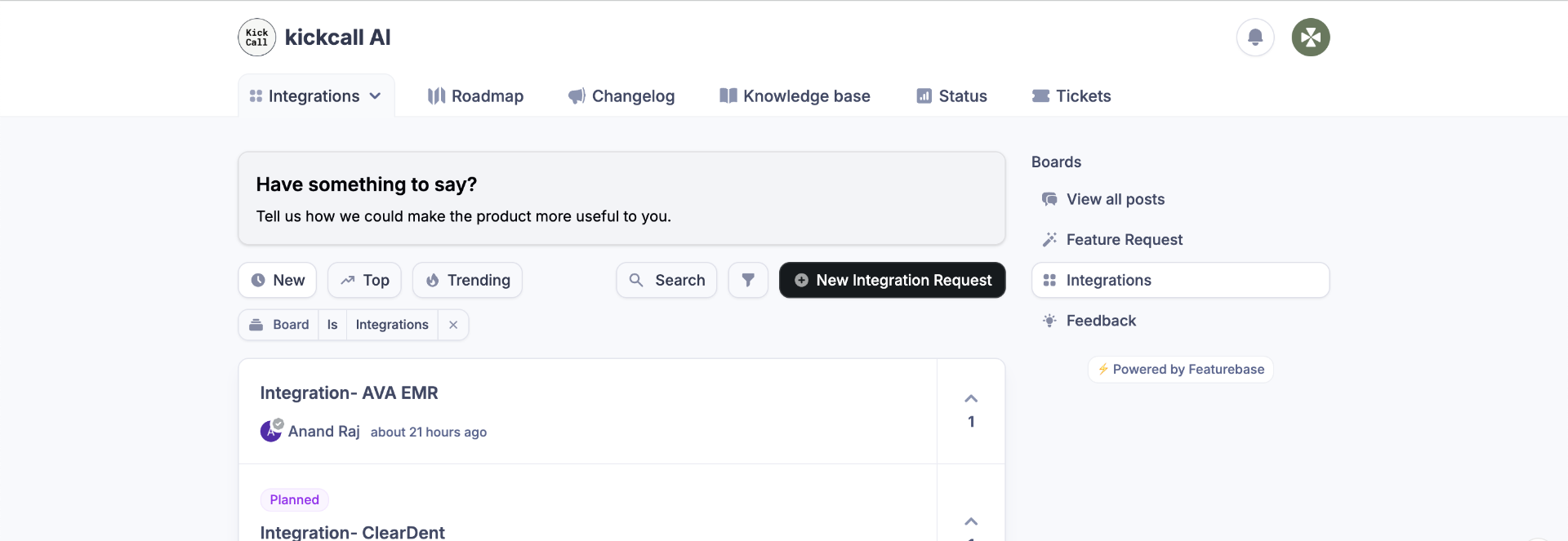Open the Roadmap tab
The height and width of the screenshot is (541, 1568).
tap(475, 95)
